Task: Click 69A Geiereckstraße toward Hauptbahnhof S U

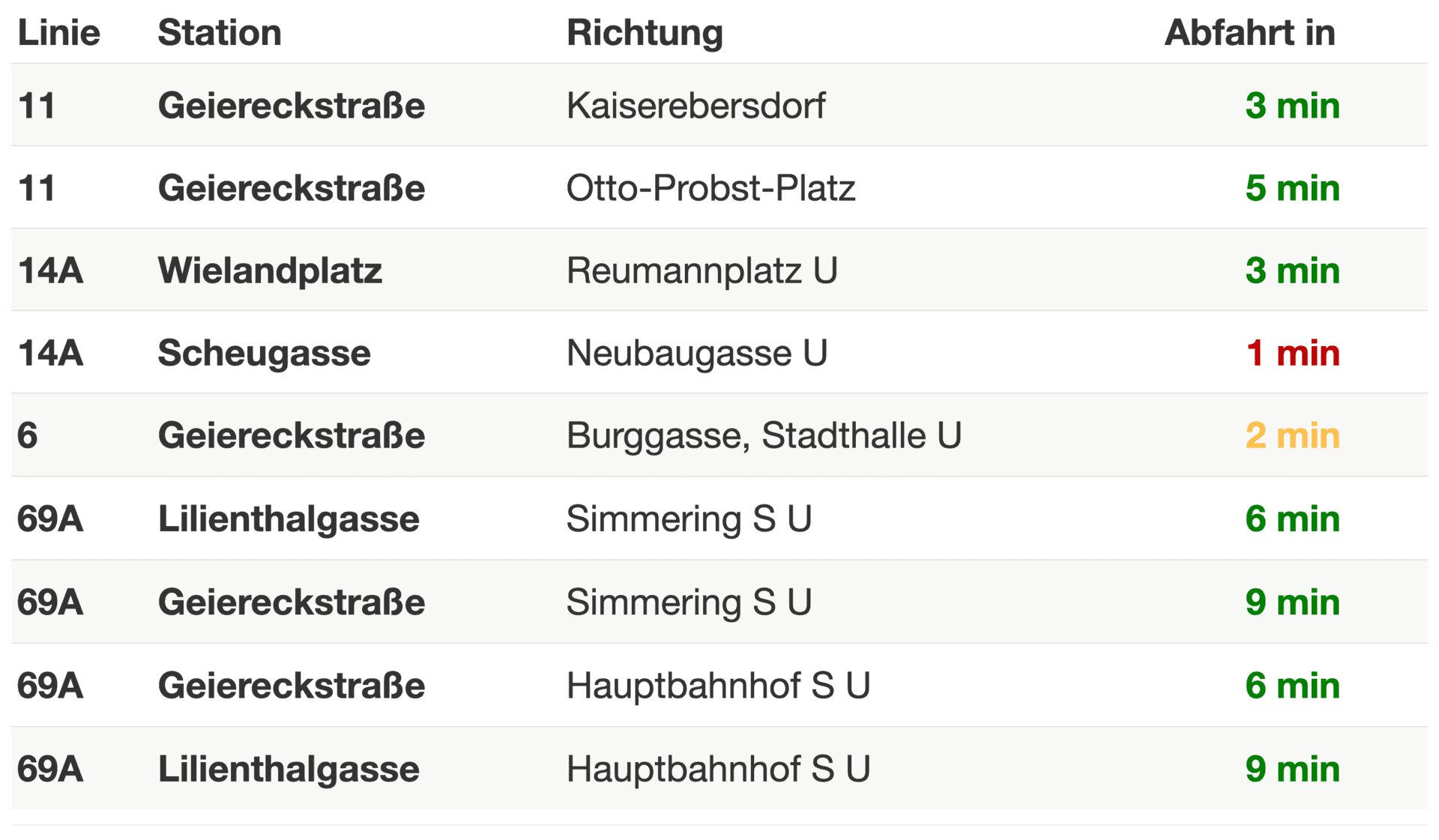Action: pyautogui.click(x=719, y=685)
